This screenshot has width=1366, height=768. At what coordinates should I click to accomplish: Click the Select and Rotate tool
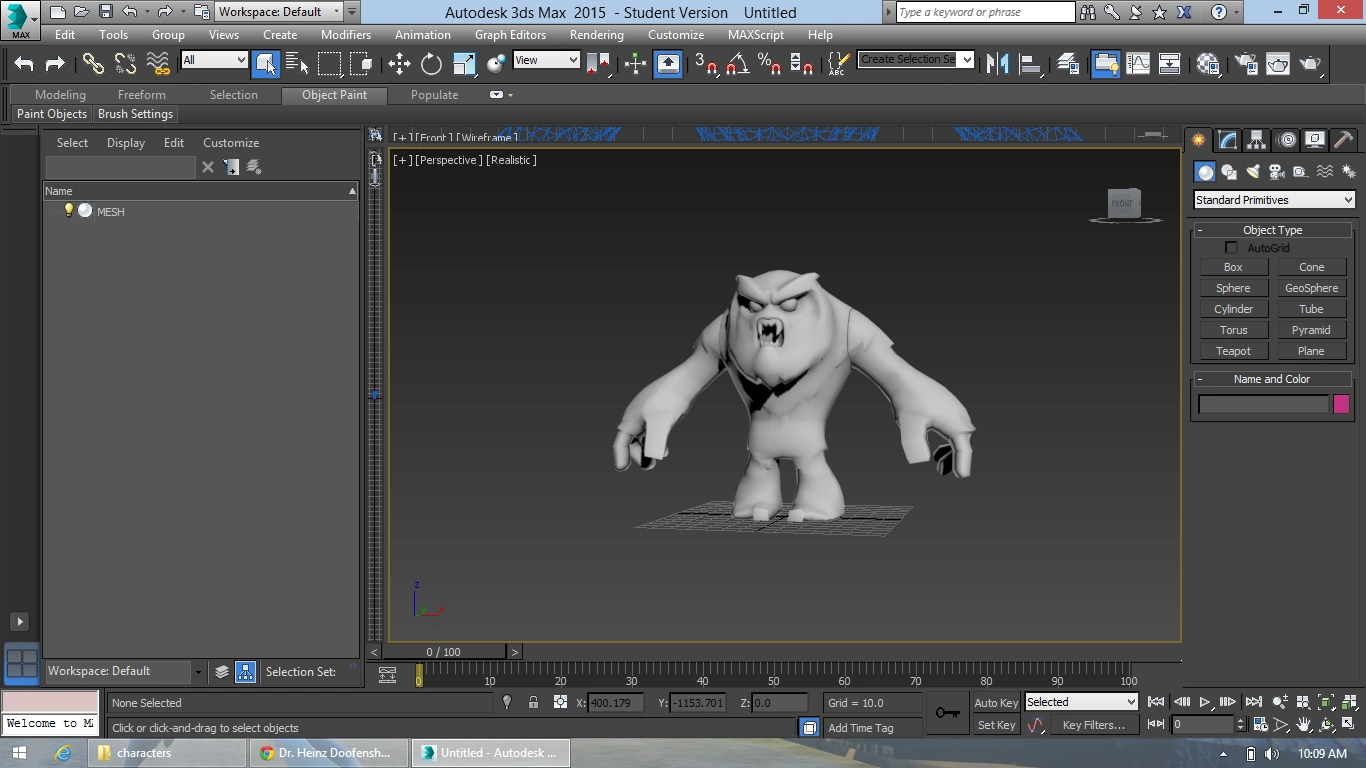click(x=431, y=64)
